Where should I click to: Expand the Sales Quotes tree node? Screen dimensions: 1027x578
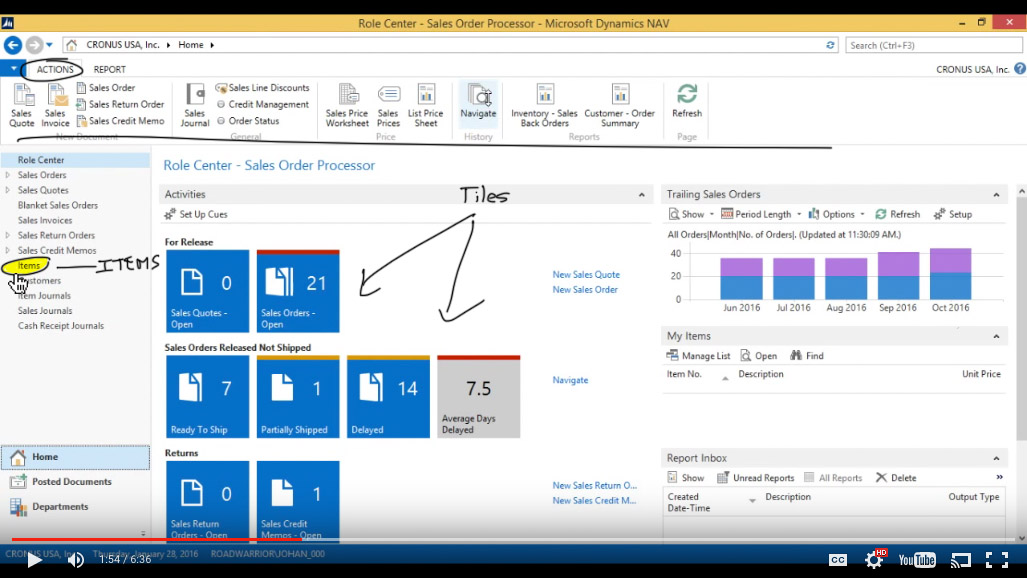pos(8,190)
